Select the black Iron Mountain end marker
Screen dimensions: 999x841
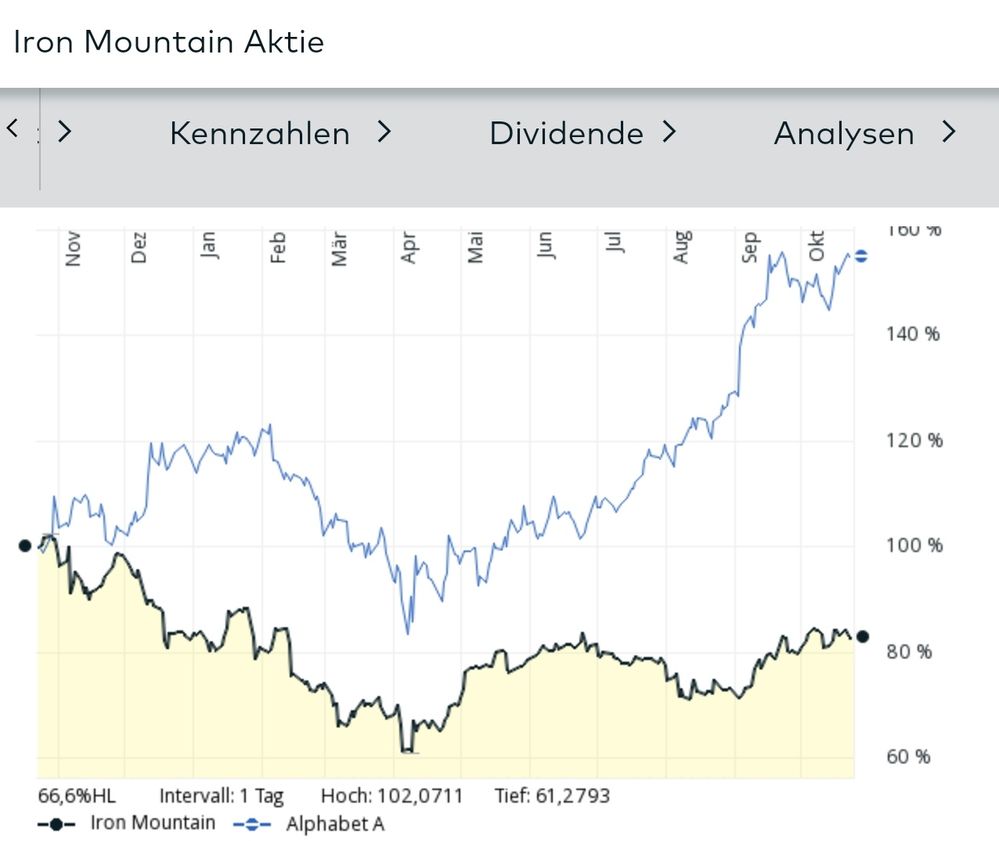[x=863, y=636]
